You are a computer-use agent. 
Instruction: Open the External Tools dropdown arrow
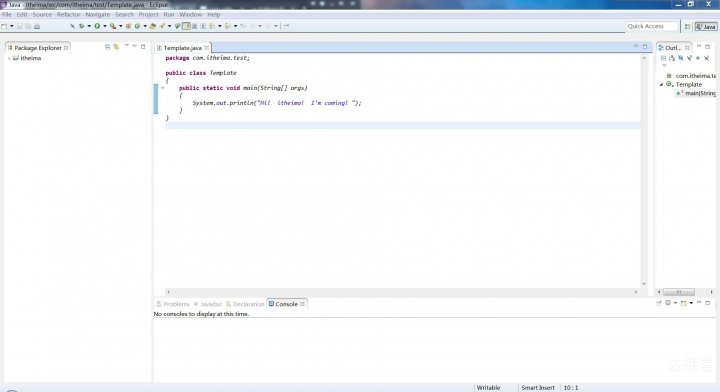[121, 26]
